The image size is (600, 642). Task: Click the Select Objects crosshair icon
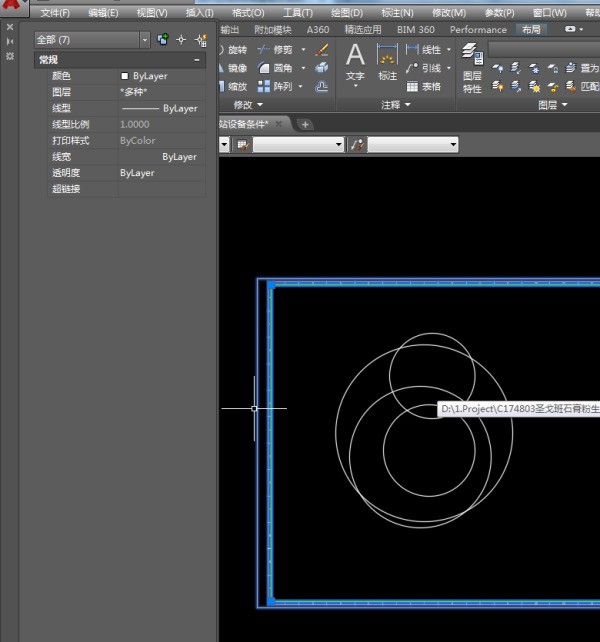181,40
